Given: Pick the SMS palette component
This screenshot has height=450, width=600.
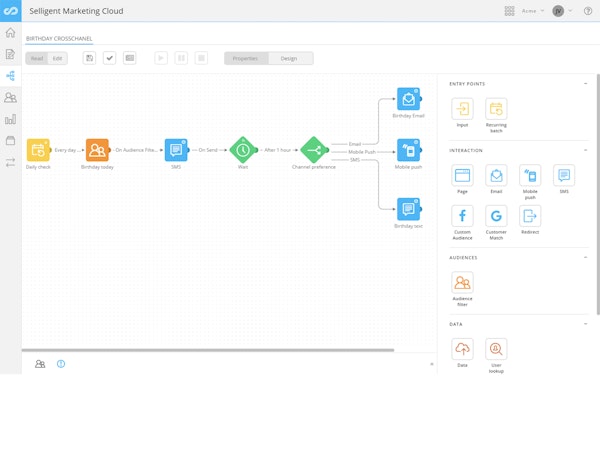Looking at the screenshot, I should tap(564, 176).
